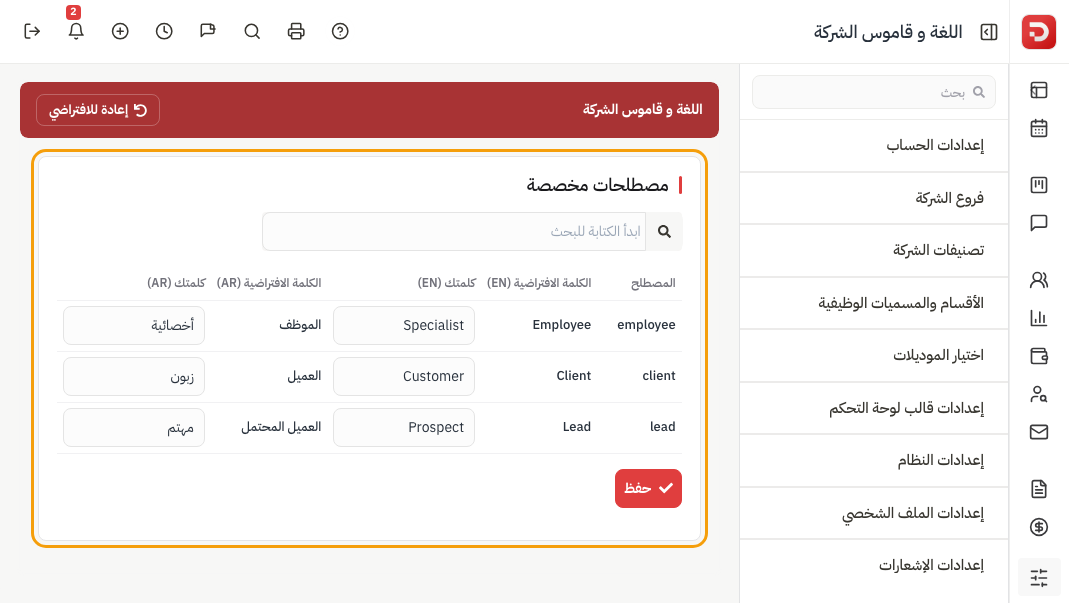Viewport: 1069px width, 603px height.
Task: Open the user search icon in right rail
Action: point(1038,394)
